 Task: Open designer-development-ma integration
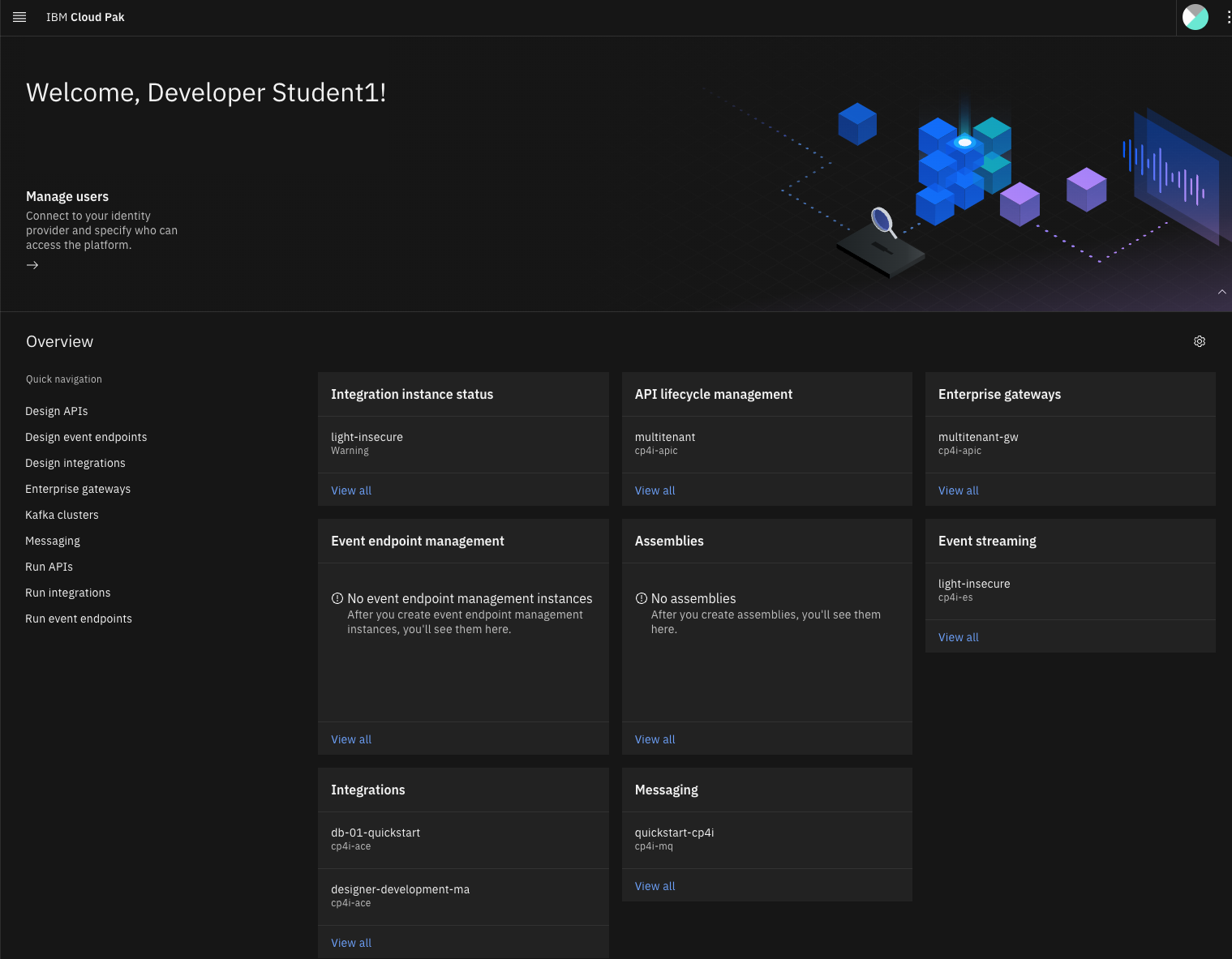[463, 897]
